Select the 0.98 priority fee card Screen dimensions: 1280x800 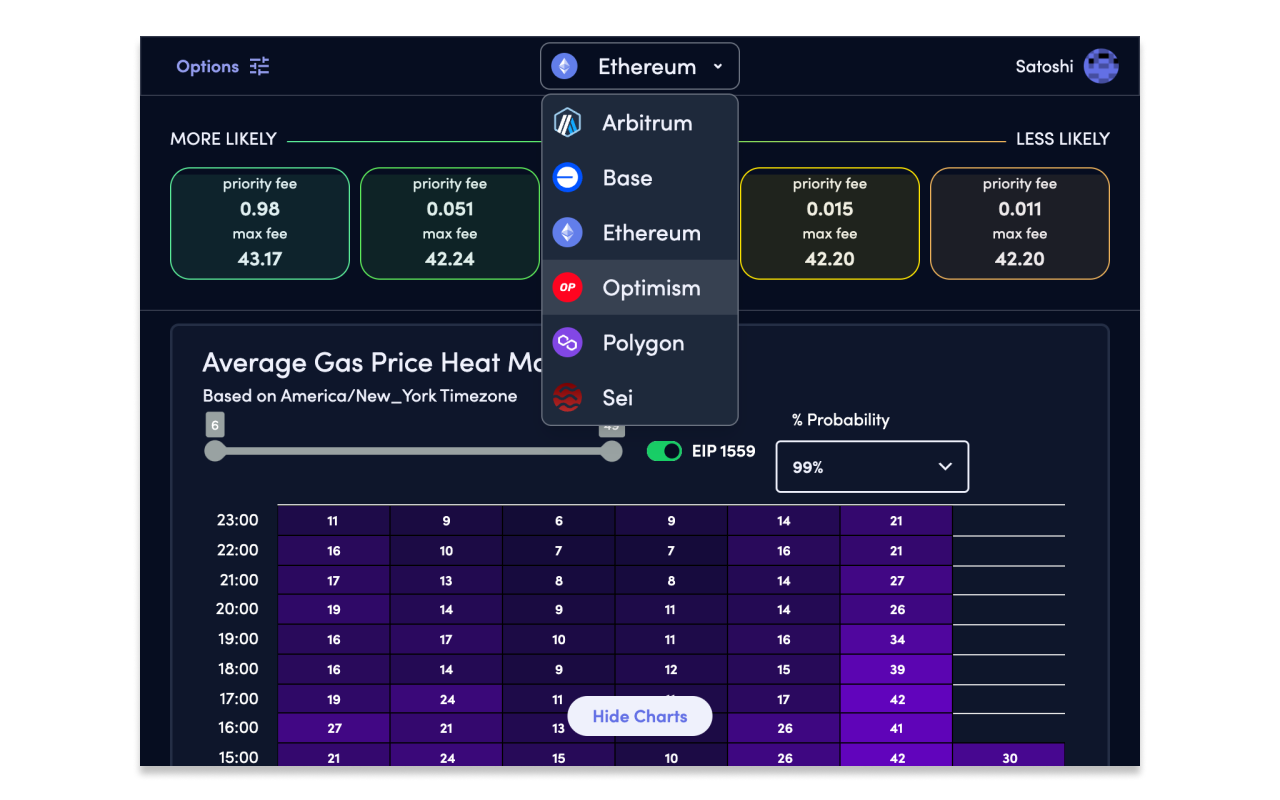[x=260, y=223]
